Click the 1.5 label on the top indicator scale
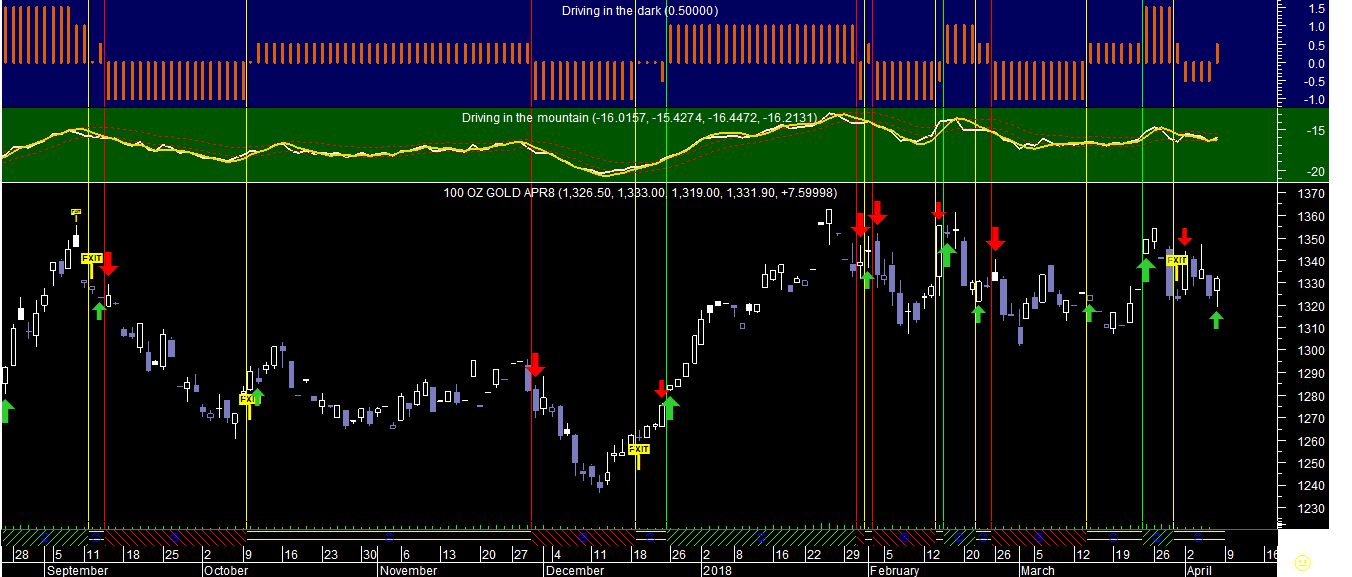 coord(1316,8)
